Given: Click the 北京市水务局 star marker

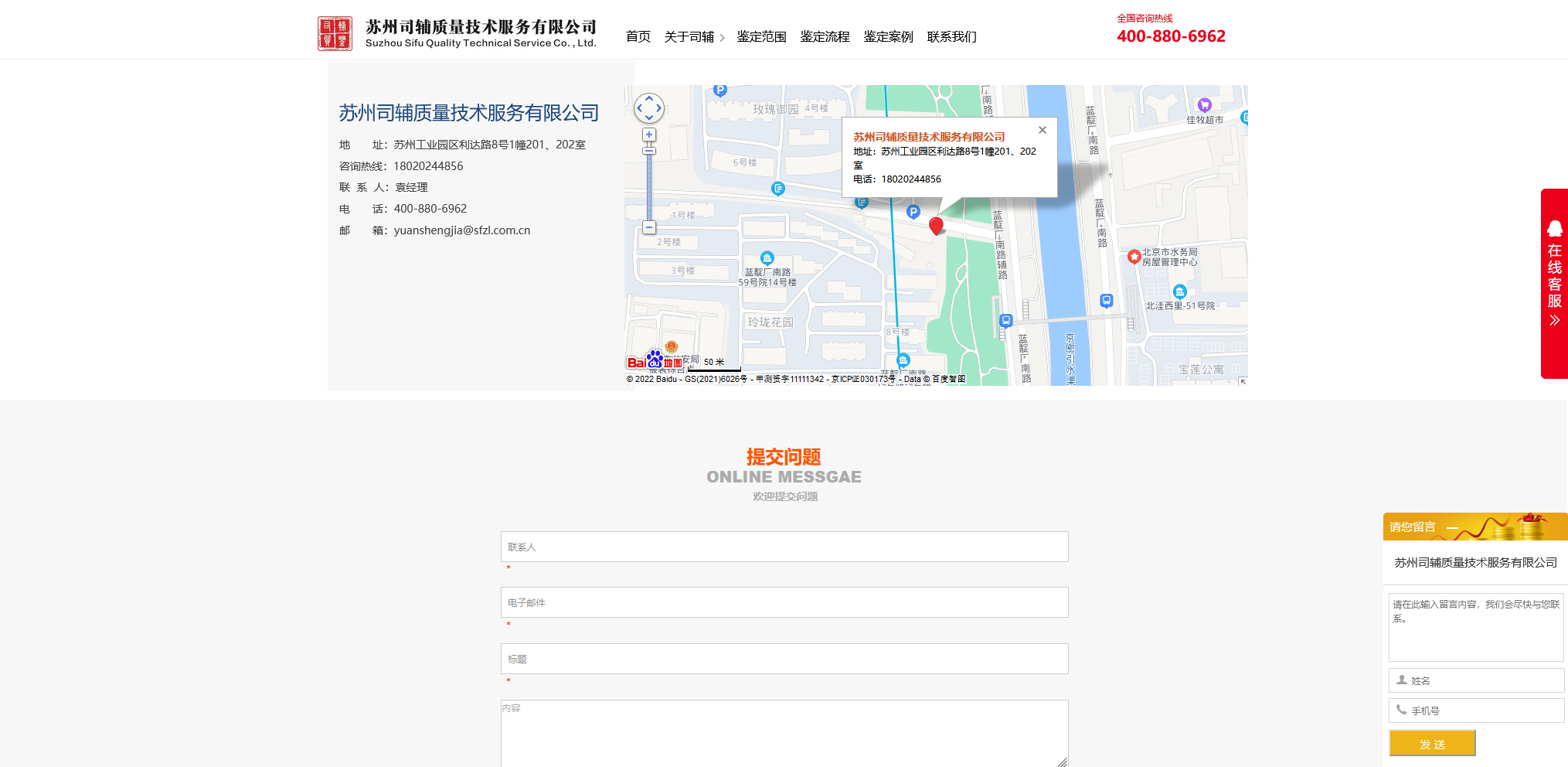Looking at the screenshot, I should click(x=1134, y=257).
